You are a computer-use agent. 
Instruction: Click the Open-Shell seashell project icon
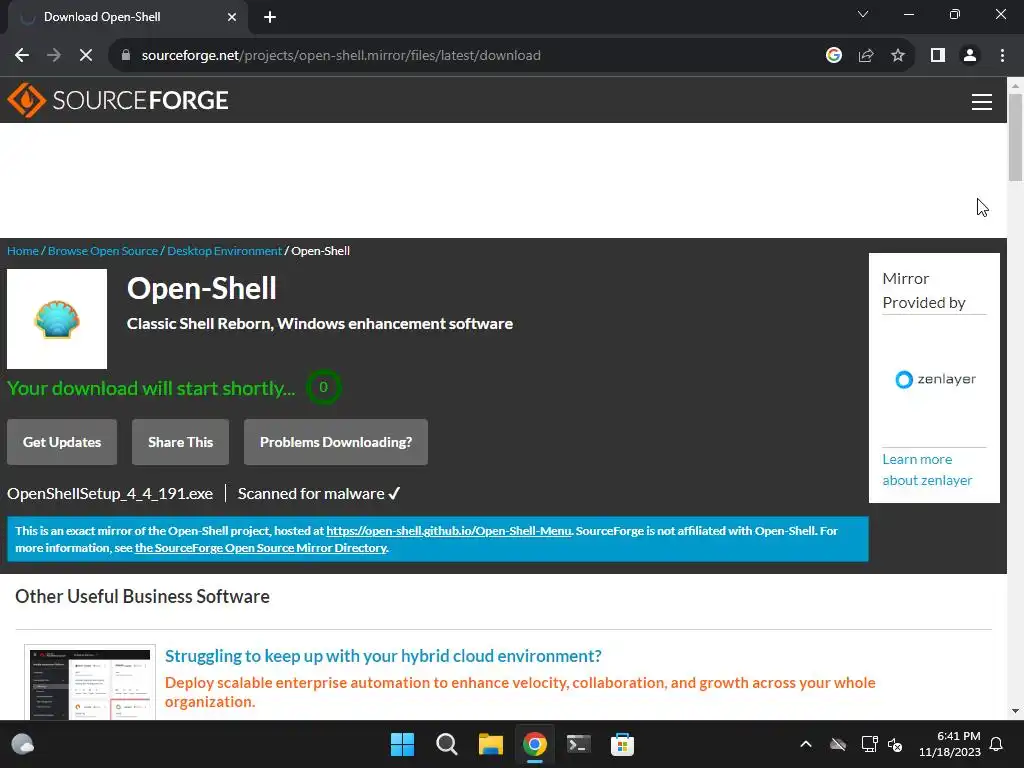click(x=57, y=319)
